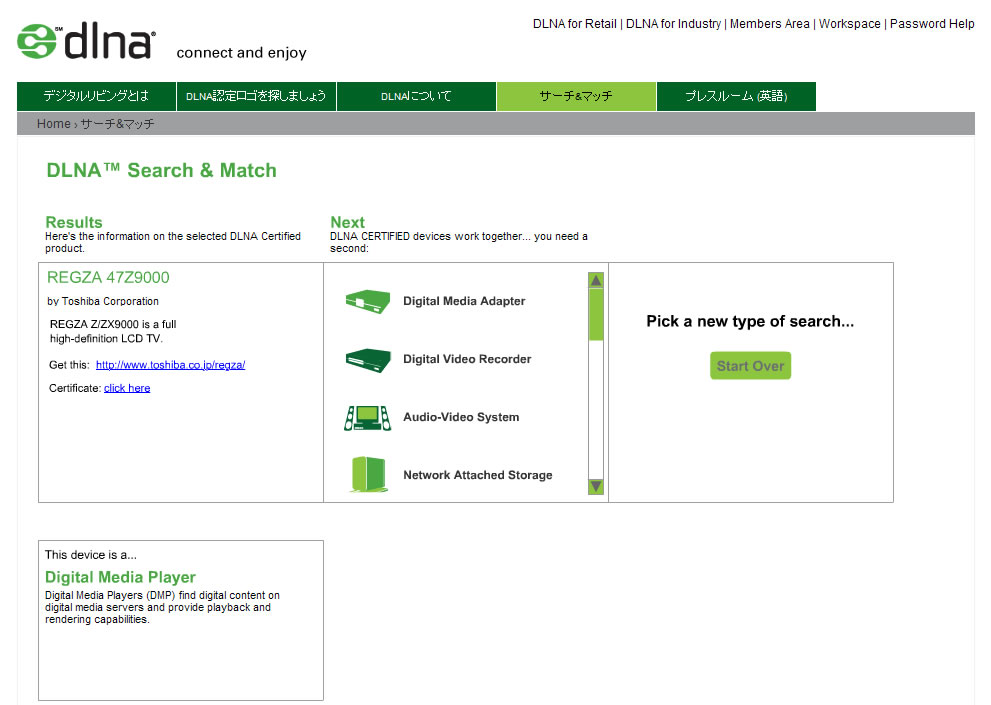Open the サーチ&マッチ tab
This screenshot has height=705, width=991.
(x=576, y=96)
